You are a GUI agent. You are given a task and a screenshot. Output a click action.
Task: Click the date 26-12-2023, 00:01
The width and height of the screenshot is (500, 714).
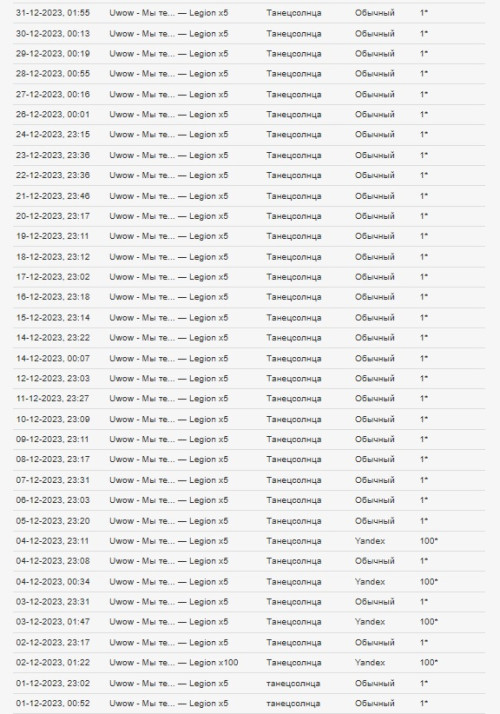tap(53, 114)
